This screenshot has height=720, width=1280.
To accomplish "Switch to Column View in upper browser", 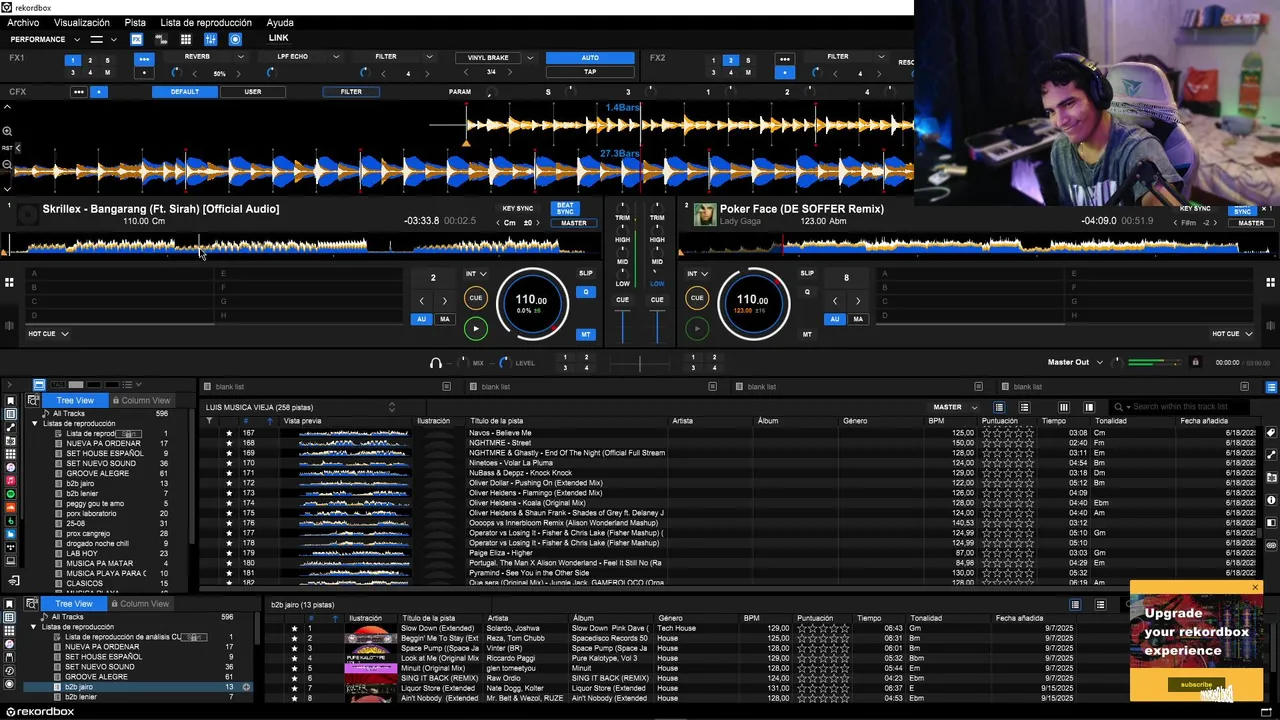I will coord(141,400).
